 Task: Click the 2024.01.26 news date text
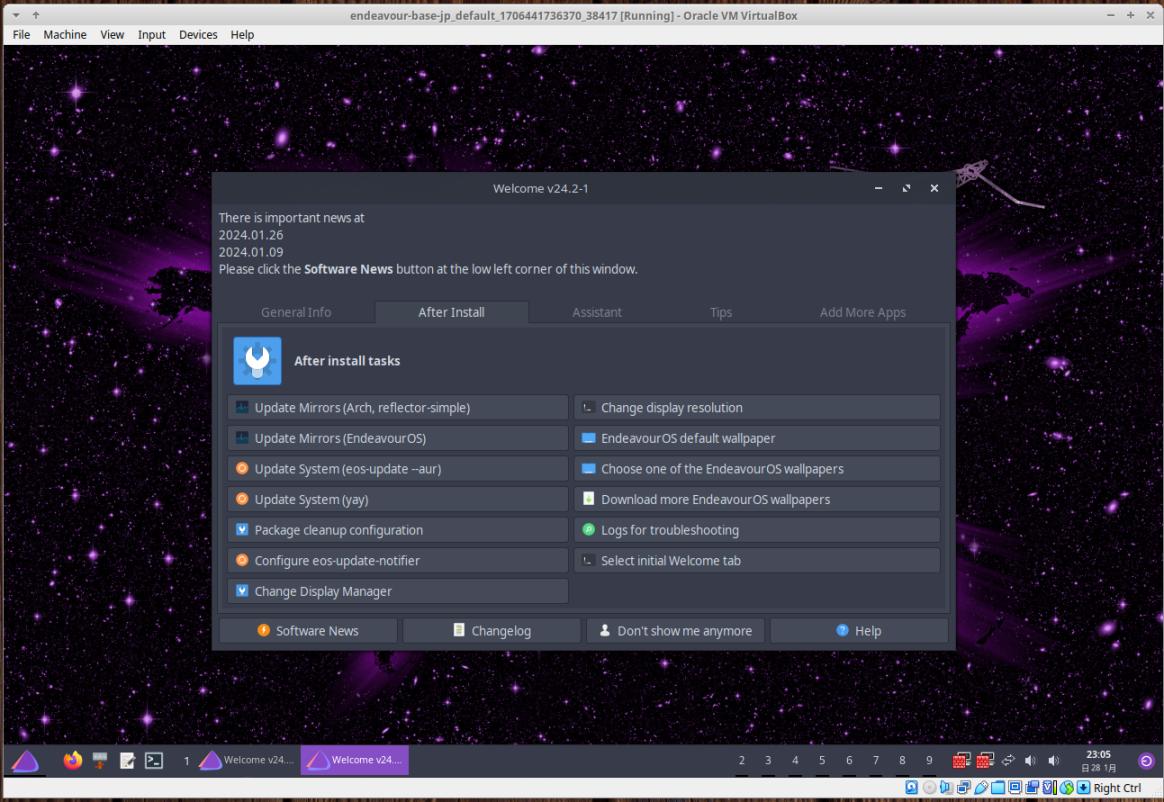pyautogui.click(x=251, y=235)
